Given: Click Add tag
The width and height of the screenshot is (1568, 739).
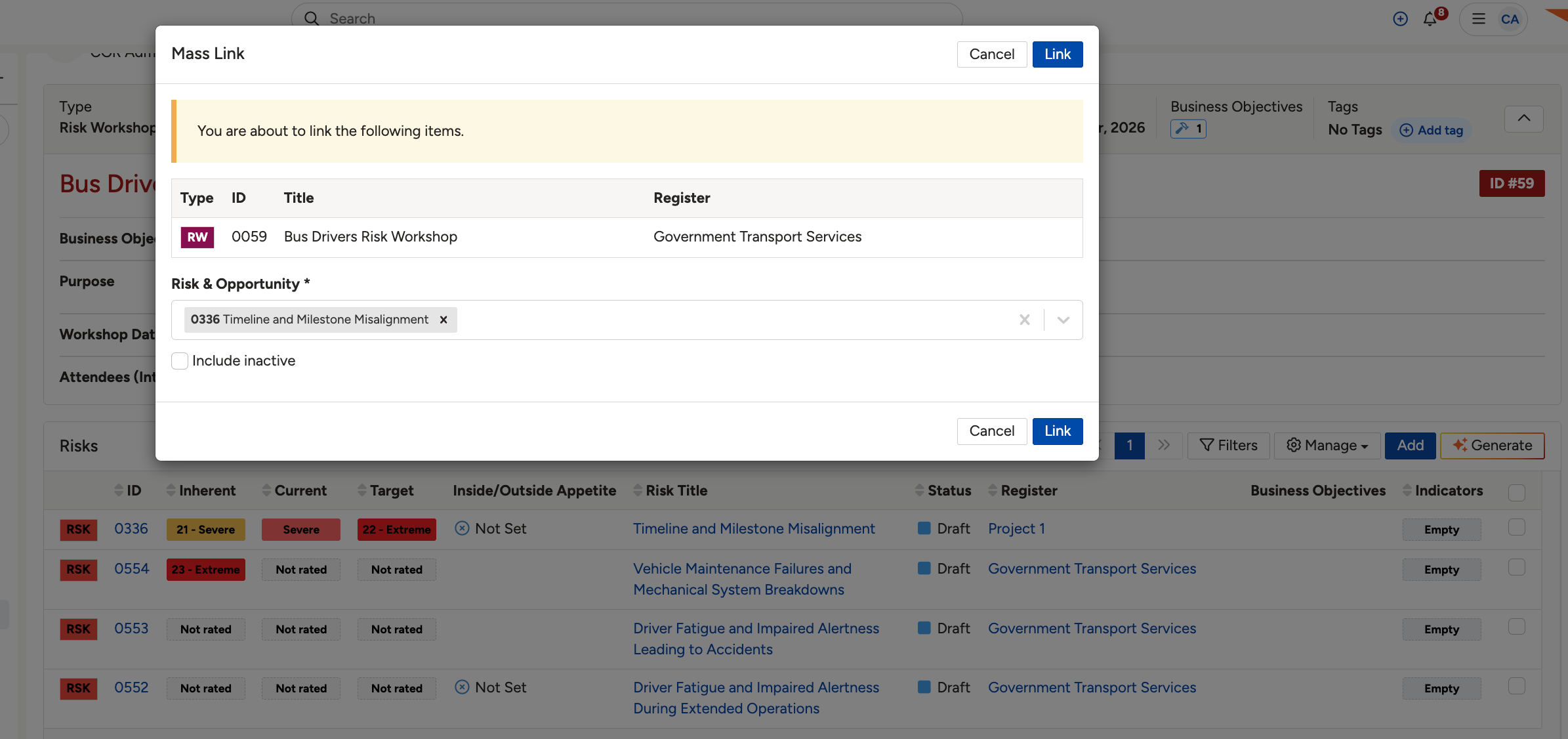Looking at the screenshot, I should [x=1432, y=130].
